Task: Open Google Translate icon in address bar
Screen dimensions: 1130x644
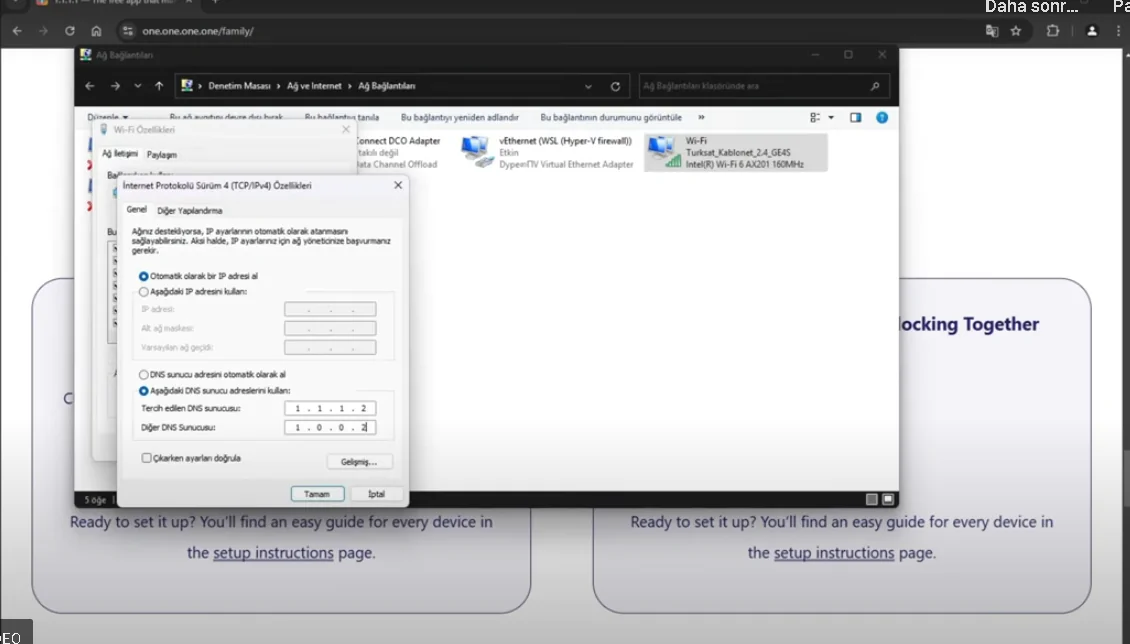Action: (x=991, y=31)
